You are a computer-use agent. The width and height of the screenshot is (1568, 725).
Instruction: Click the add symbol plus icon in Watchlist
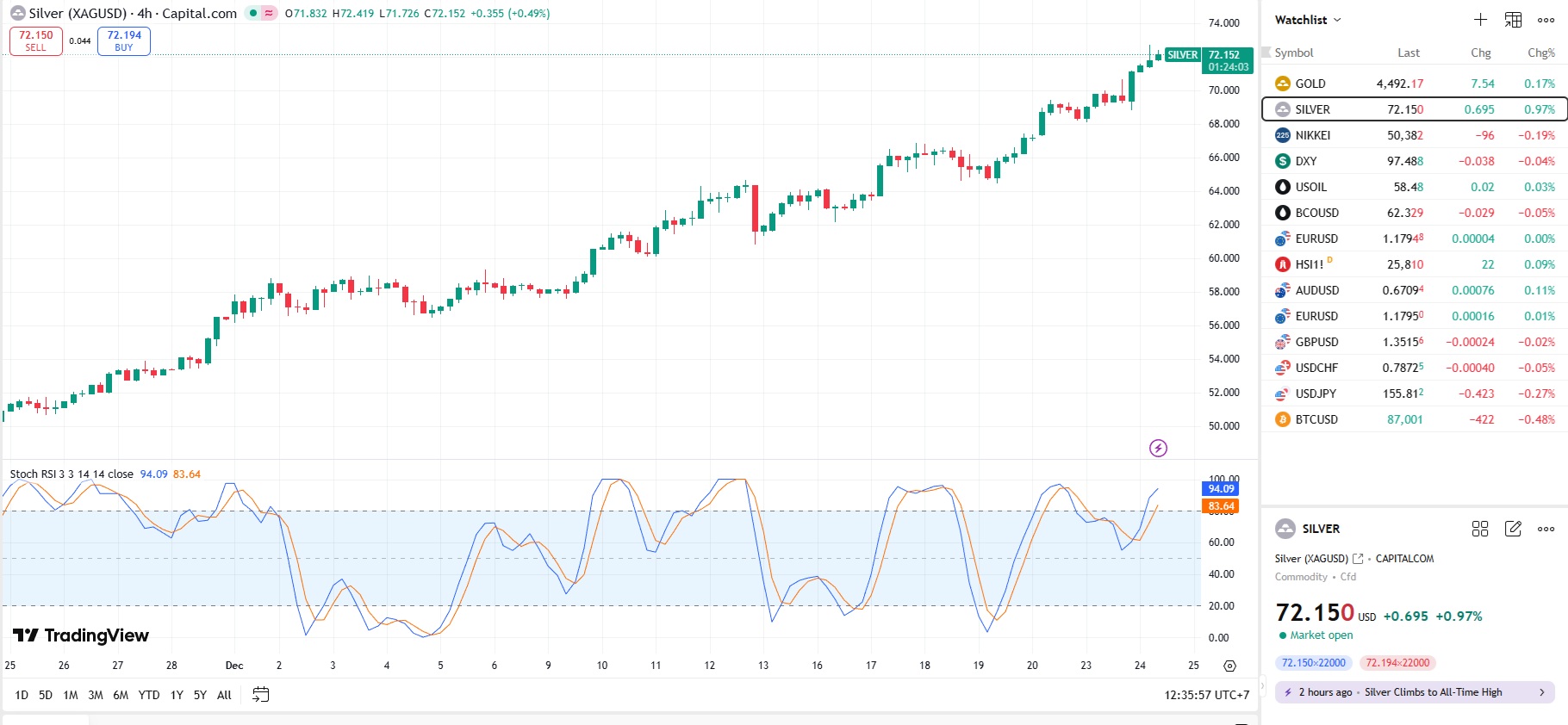1480,20
